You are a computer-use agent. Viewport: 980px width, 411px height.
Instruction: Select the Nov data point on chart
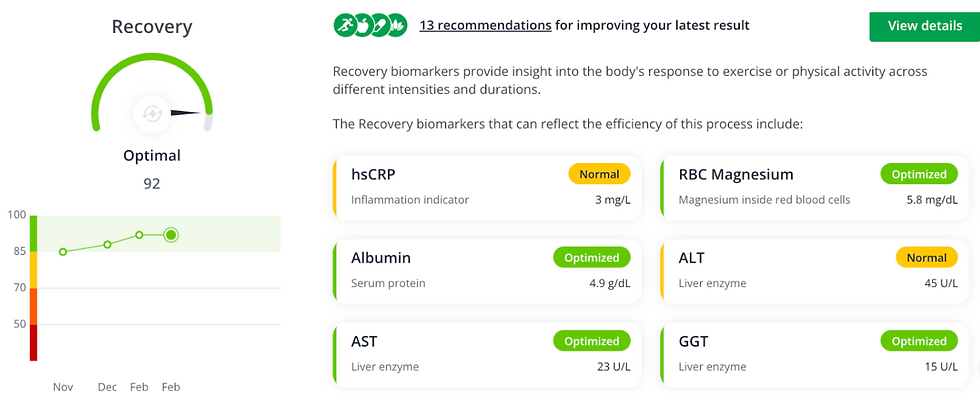coord(63,252)
